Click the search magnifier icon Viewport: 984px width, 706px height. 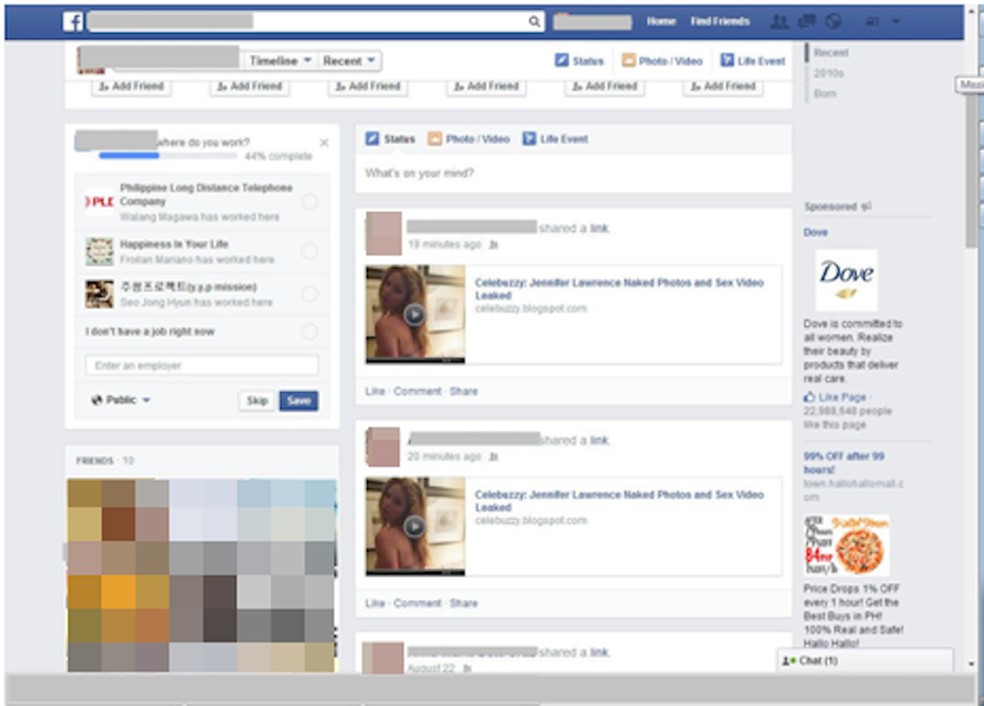534,21
